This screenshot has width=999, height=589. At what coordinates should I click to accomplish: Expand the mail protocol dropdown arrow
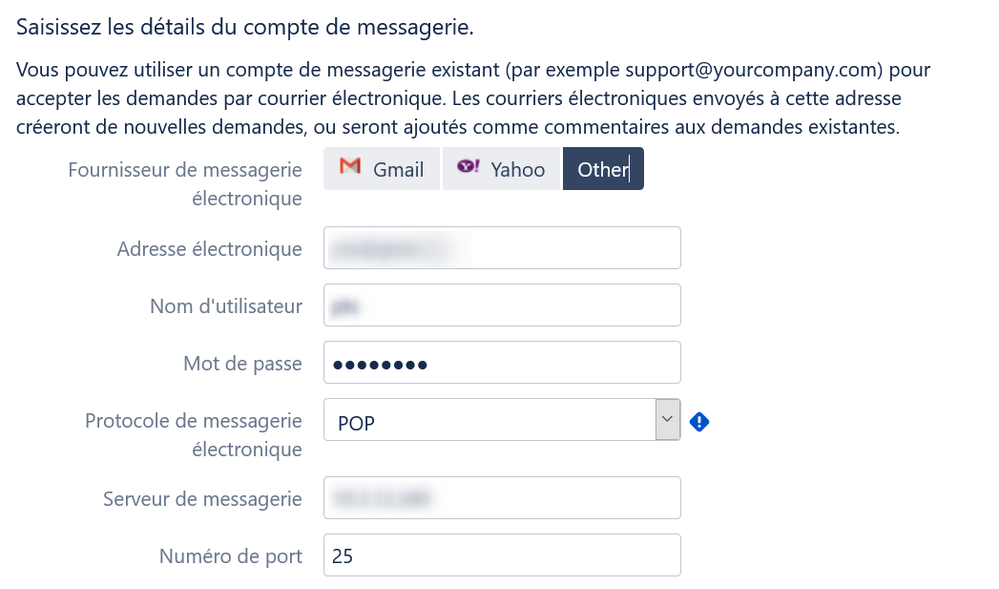pos(667,419)
